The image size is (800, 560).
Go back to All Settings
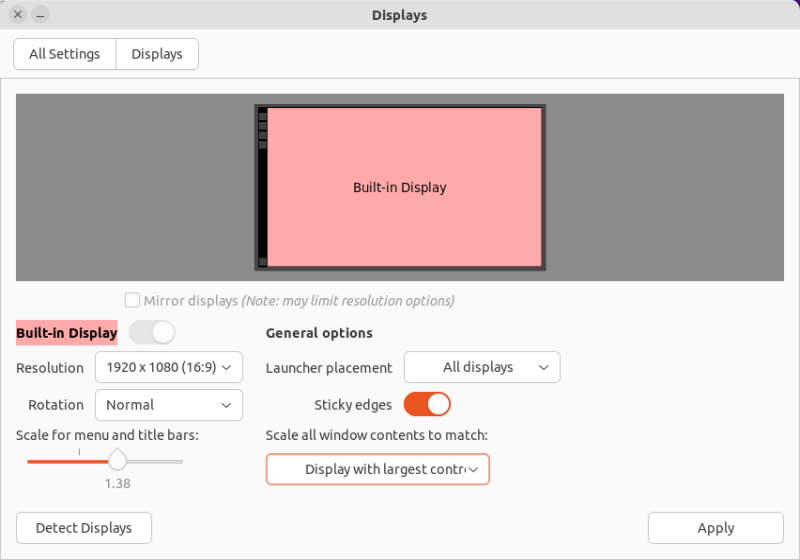coord(65,54)
